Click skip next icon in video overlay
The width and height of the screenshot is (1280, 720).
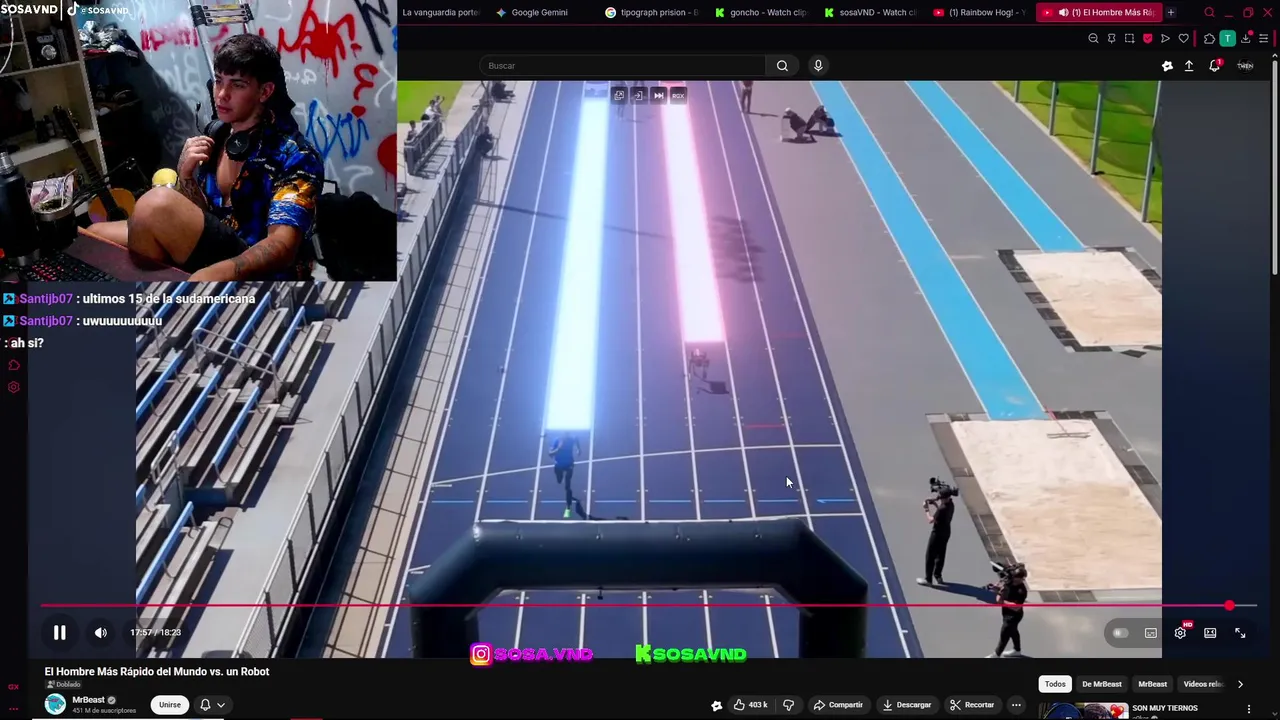[658, 95]
